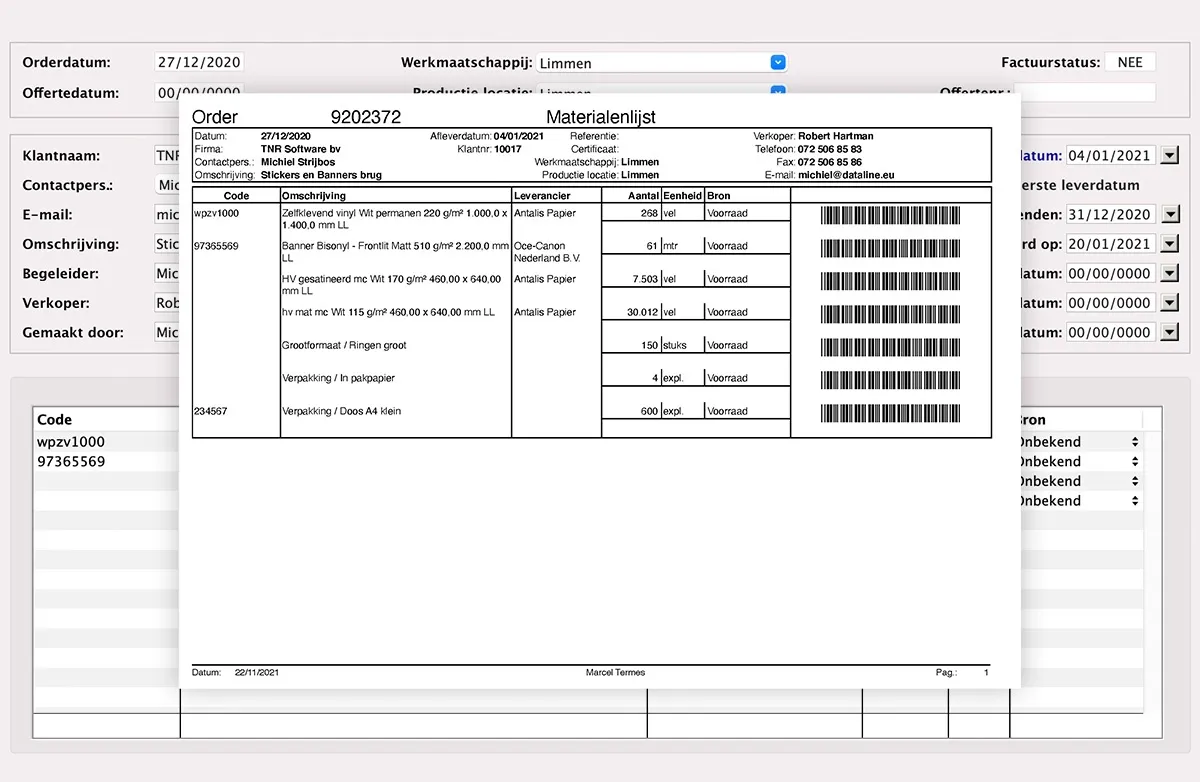Viewport: 1200px width, 782px height.
Task: Open date picker arrow beside 04/01/2021
Action: (1169, 155)
